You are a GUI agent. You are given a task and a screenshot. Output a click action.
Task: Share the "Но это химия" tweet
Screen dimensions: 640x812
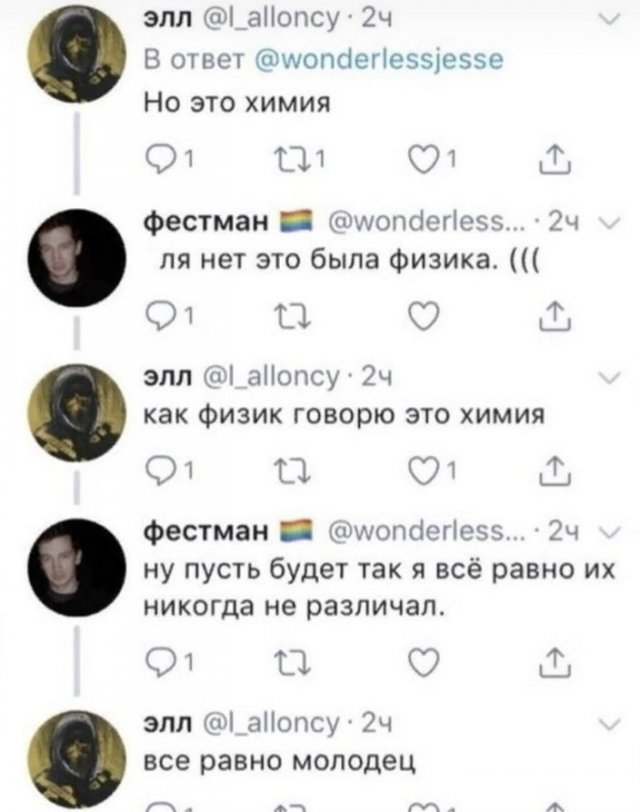[555, 159]
